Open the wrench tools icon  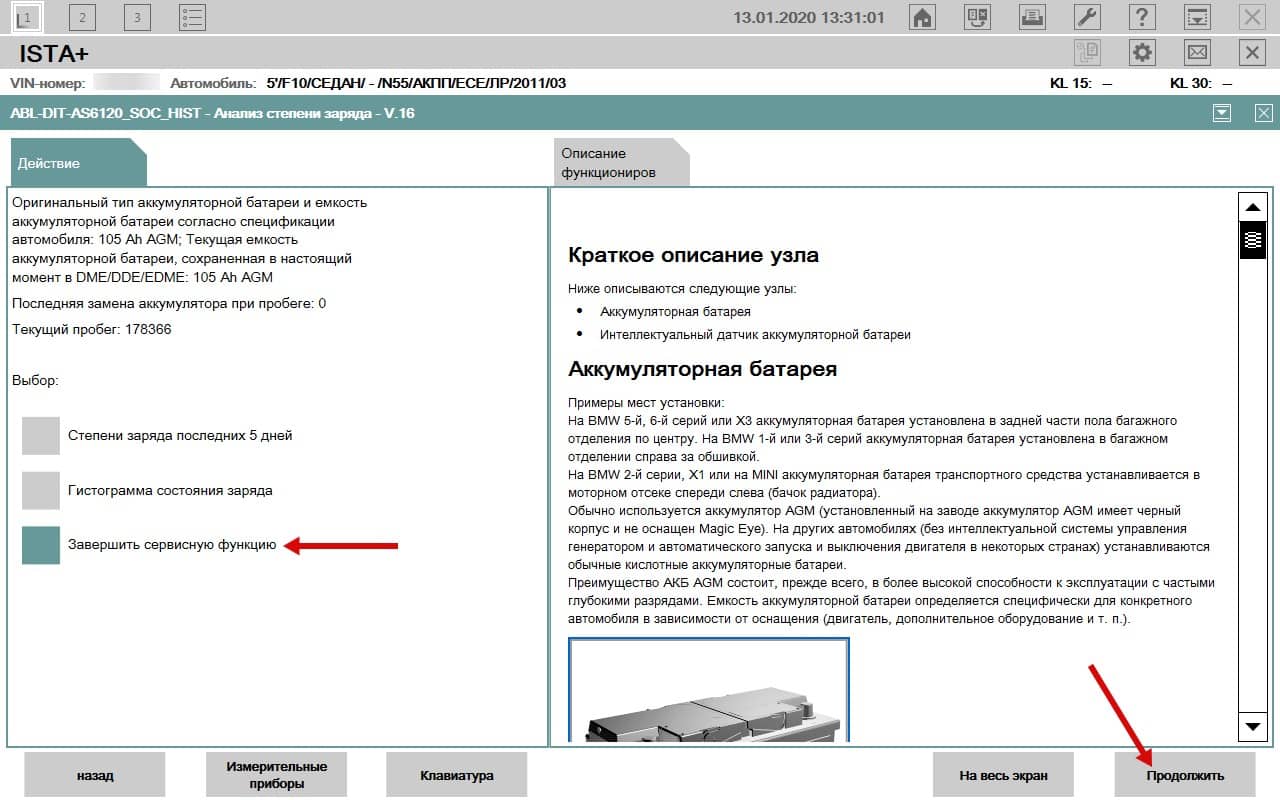point(1088,16)
